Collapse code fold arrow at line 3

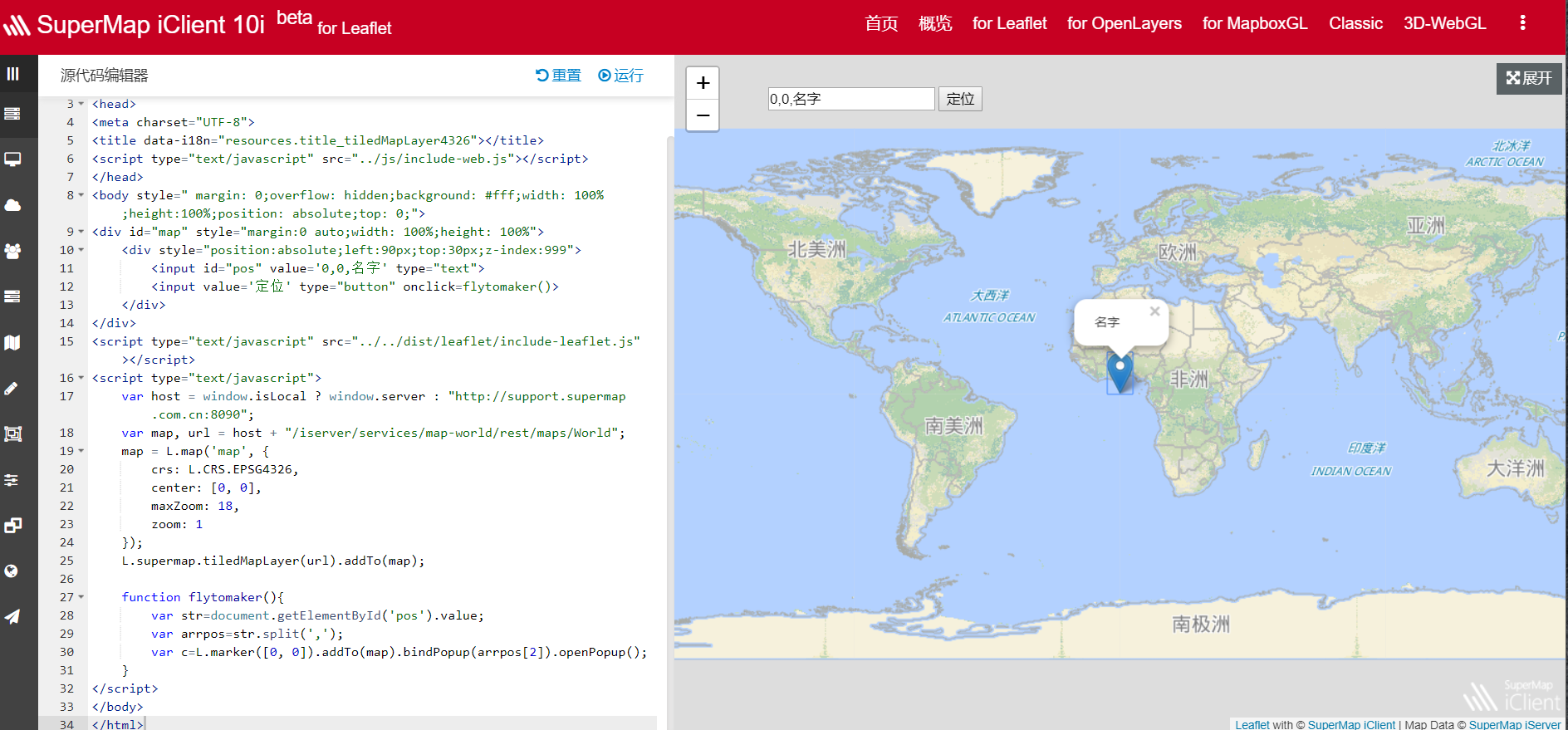point(81,104)
